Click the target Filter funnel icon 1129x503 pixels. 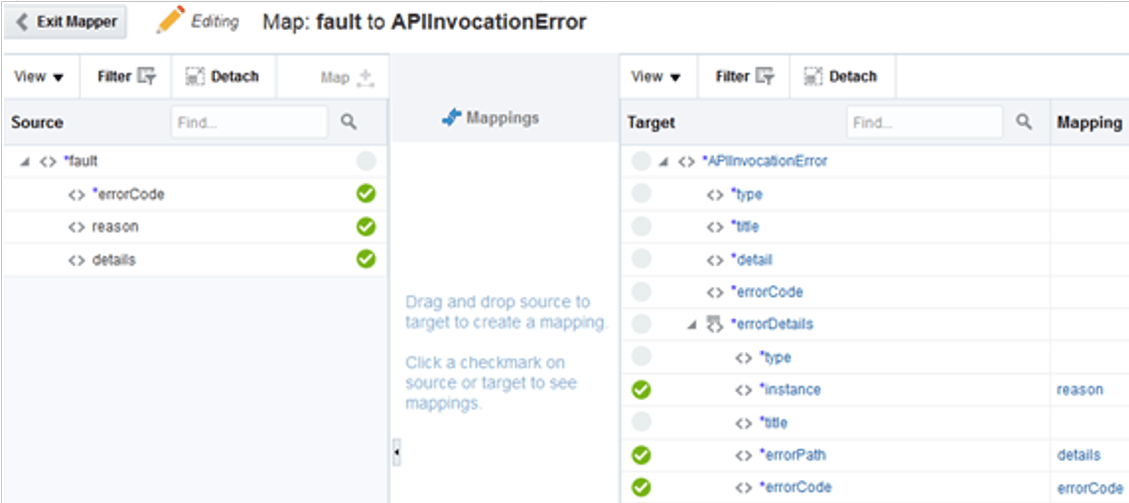tap(765, 76)
